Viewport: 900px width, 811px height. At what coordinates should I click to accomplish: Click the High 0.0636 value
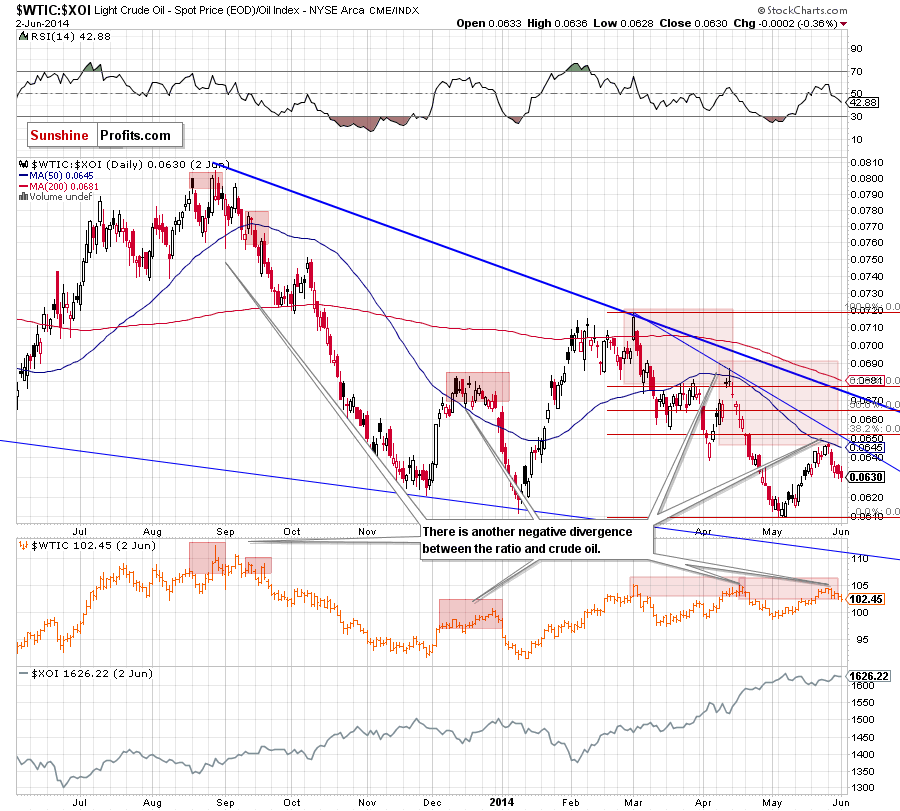pyautogui.click(x=557, y=24)
